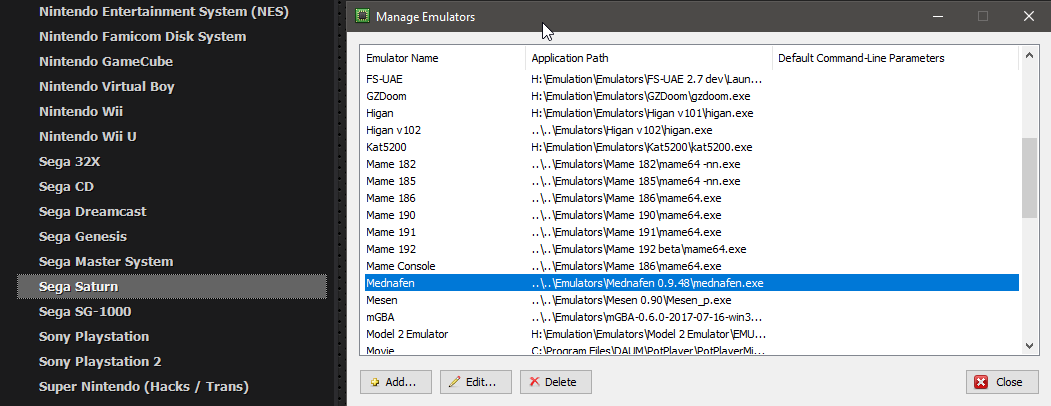
Task: Select Super Nintendo (Hacks / Trans) platform
Action: [x=144, y=387]
